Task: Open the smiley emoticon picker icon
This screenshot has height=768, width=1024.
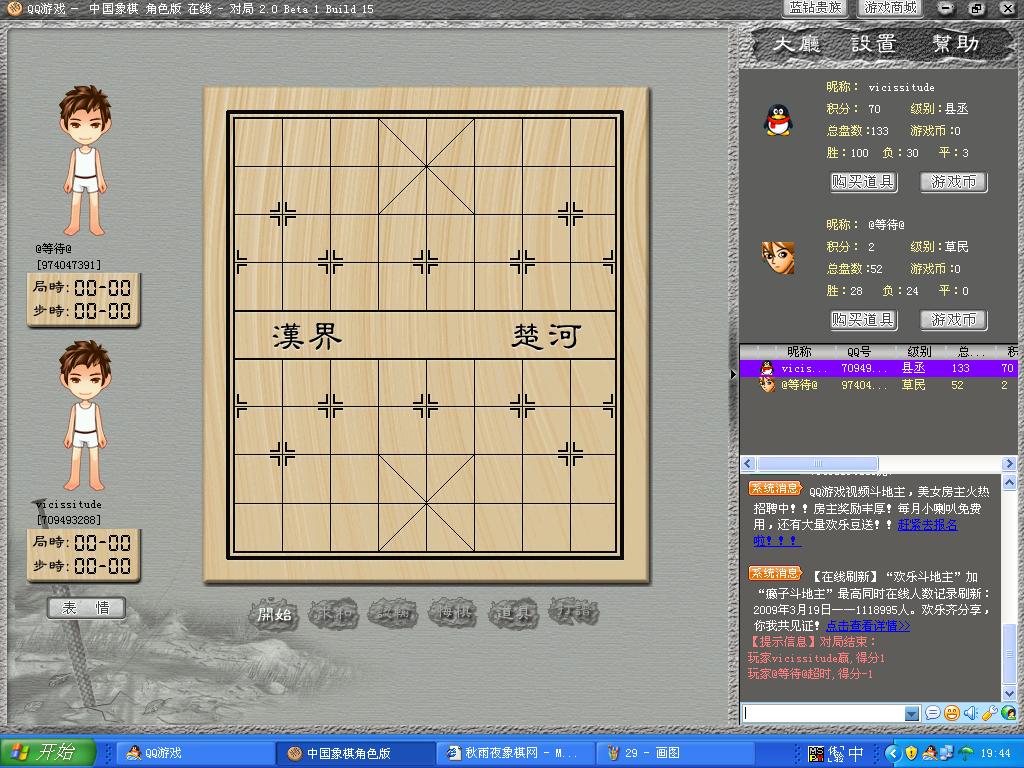Action: pyautogui.click(x=952, y=713)
